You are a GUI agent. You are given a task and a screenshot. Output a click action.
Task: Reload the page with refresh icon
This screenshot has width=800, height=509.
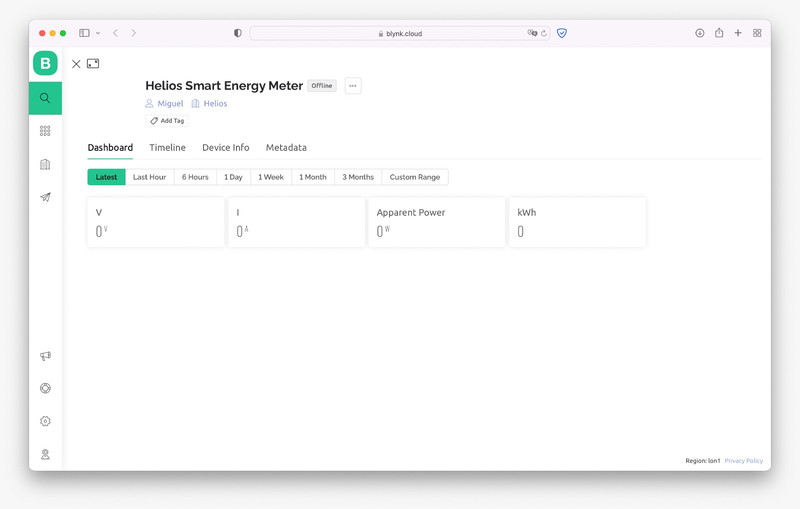tap(544, 33)
